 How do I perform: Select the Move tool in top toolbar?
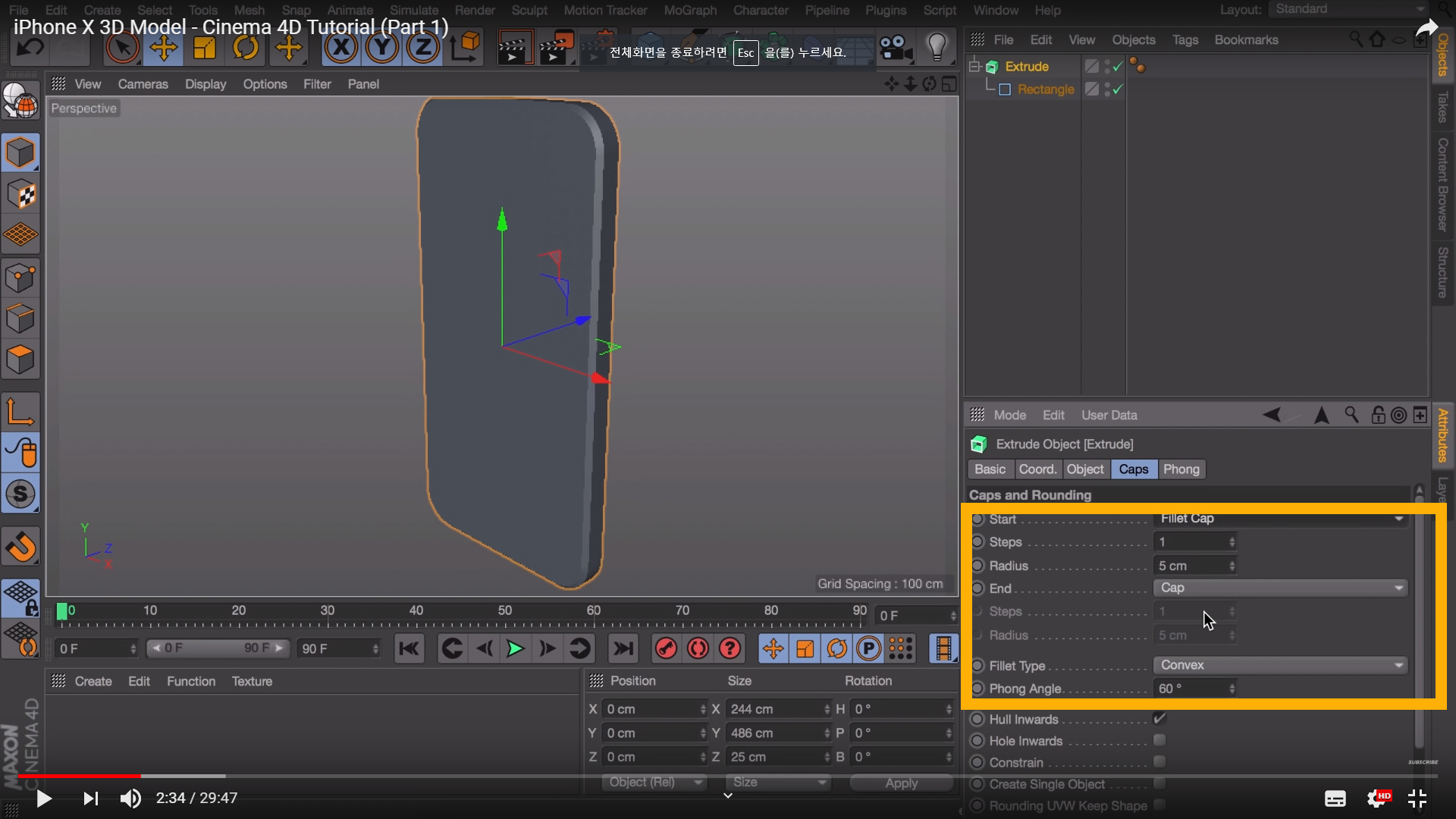163,49
